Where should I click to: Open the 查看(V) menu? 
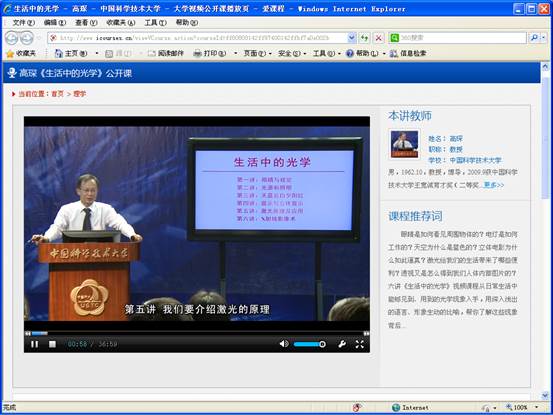click(x=86, y=23)
